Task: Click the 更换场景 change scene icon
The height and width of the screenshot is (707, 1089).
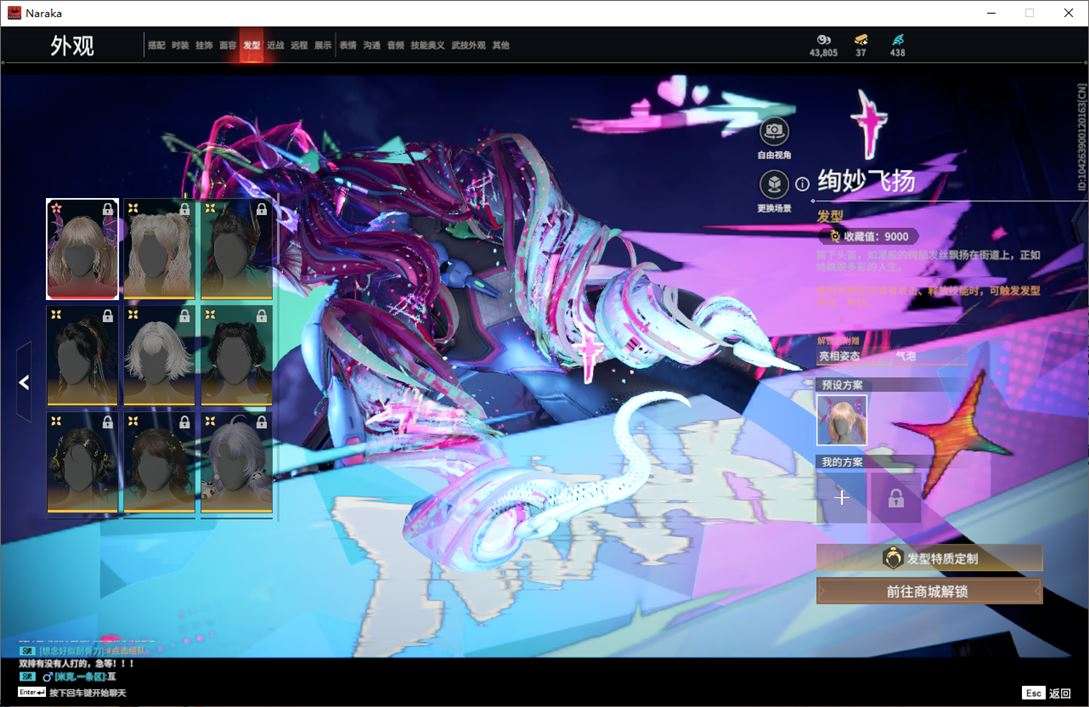Action: pos(774,185)
